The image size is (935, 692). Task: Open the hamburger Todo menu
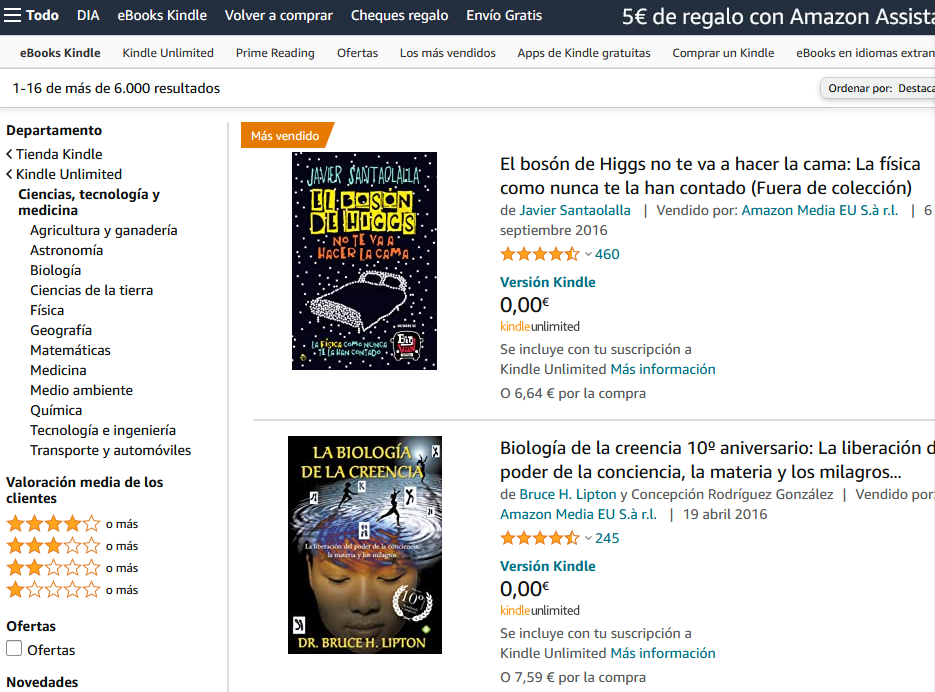tap(31, 15)
